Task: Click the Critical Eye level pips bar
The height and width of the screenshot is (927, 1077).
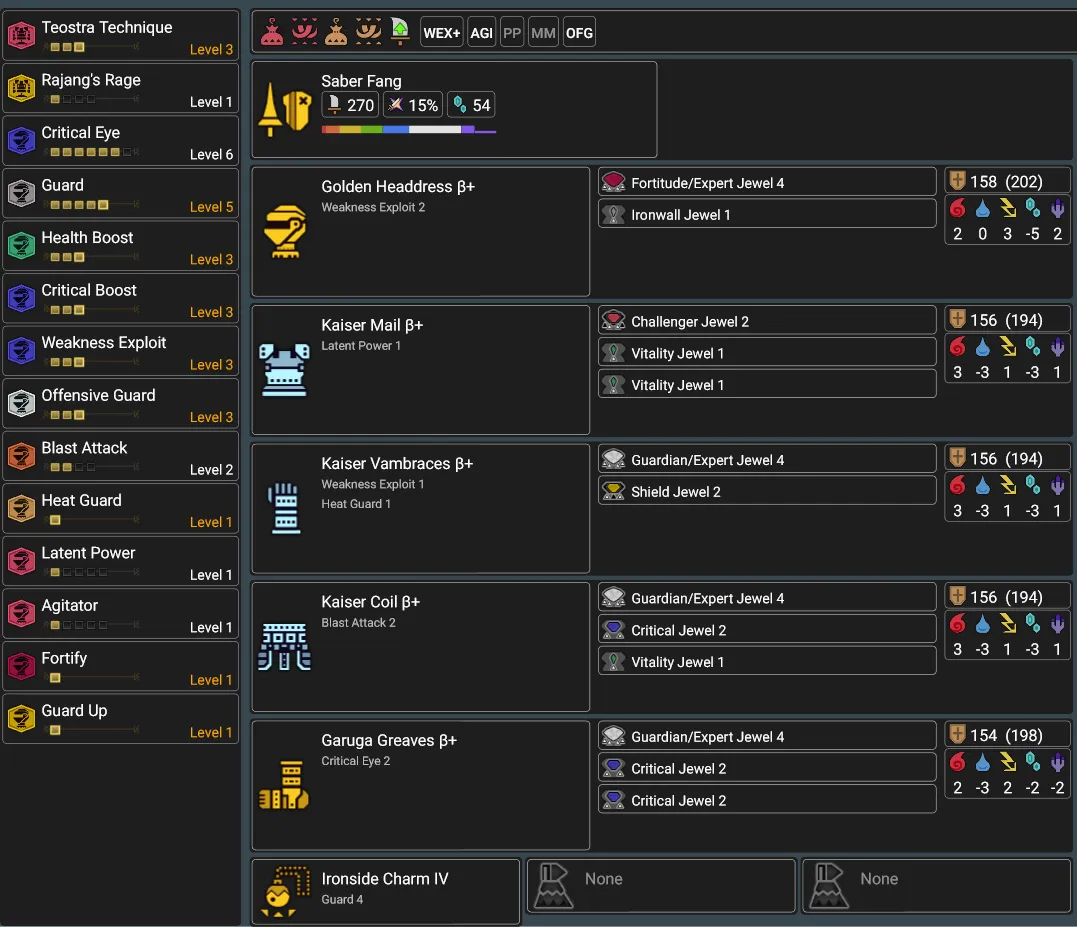Action: [x=91, y=152]
